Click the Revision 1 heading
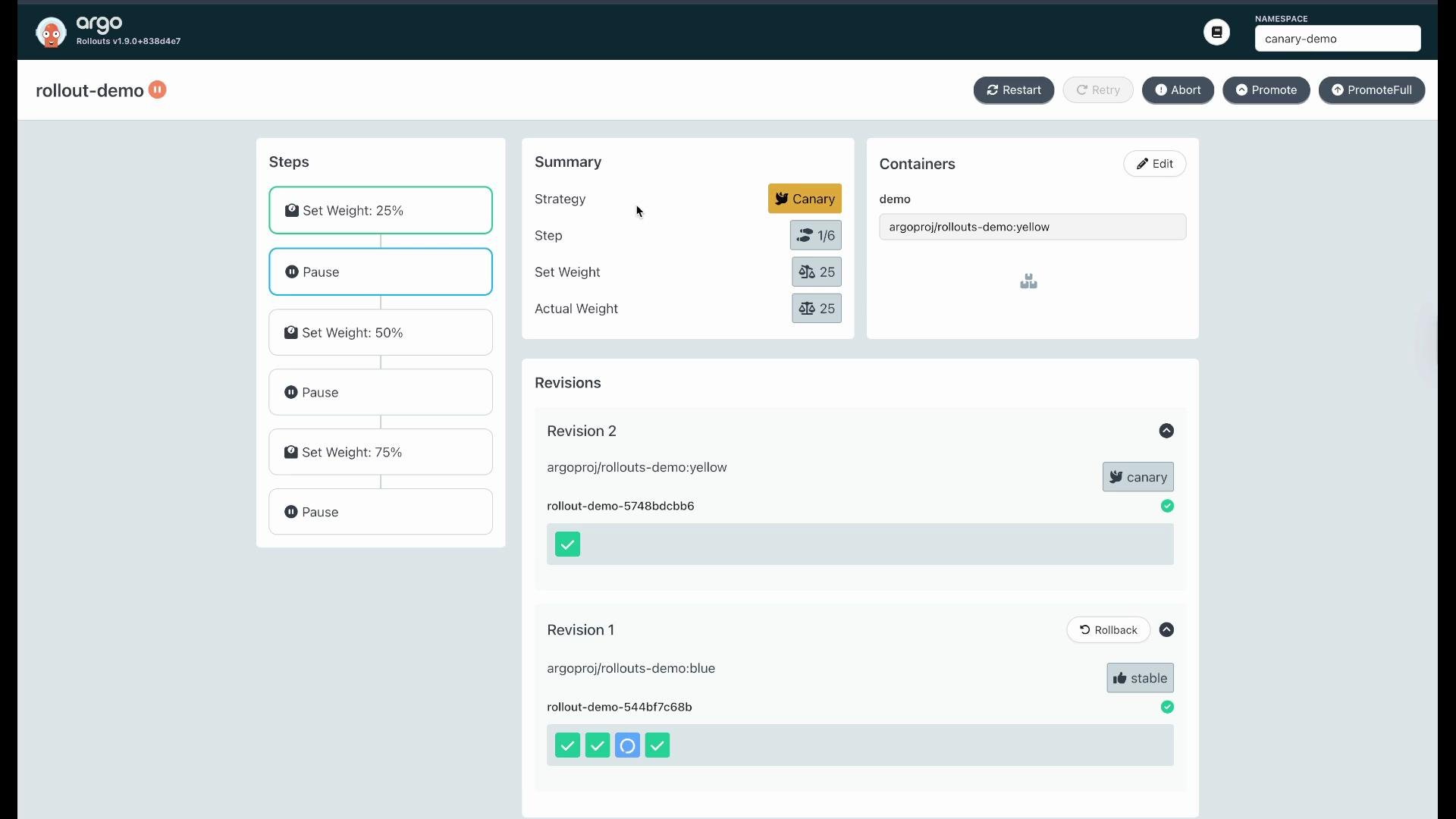 pos(581,629)
